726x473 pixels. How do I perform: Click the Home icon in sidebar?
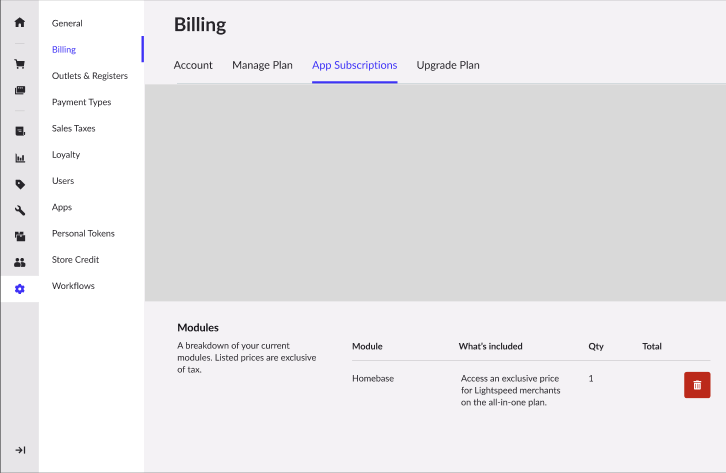[x=20, y=22]
